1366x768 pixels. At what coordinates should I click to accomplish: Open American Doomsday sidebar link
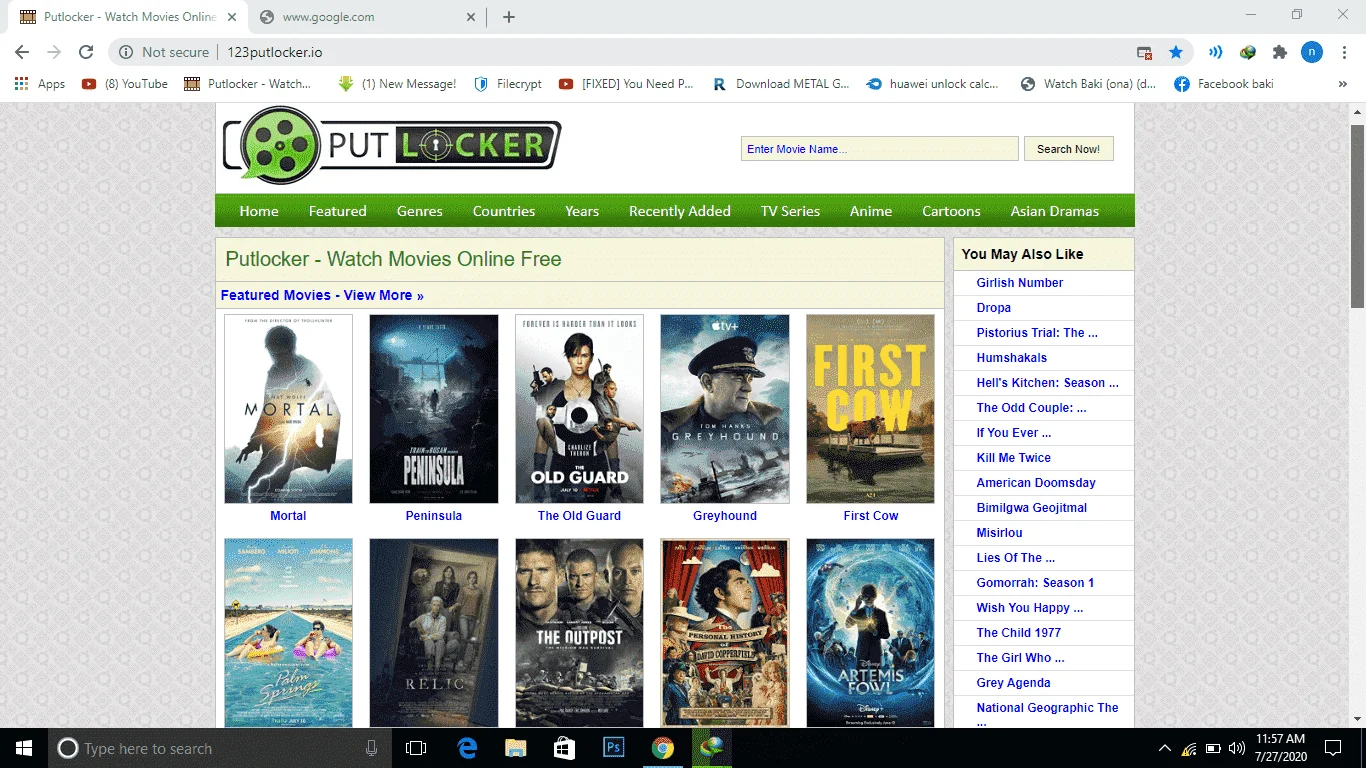(x=1036, y=483)
